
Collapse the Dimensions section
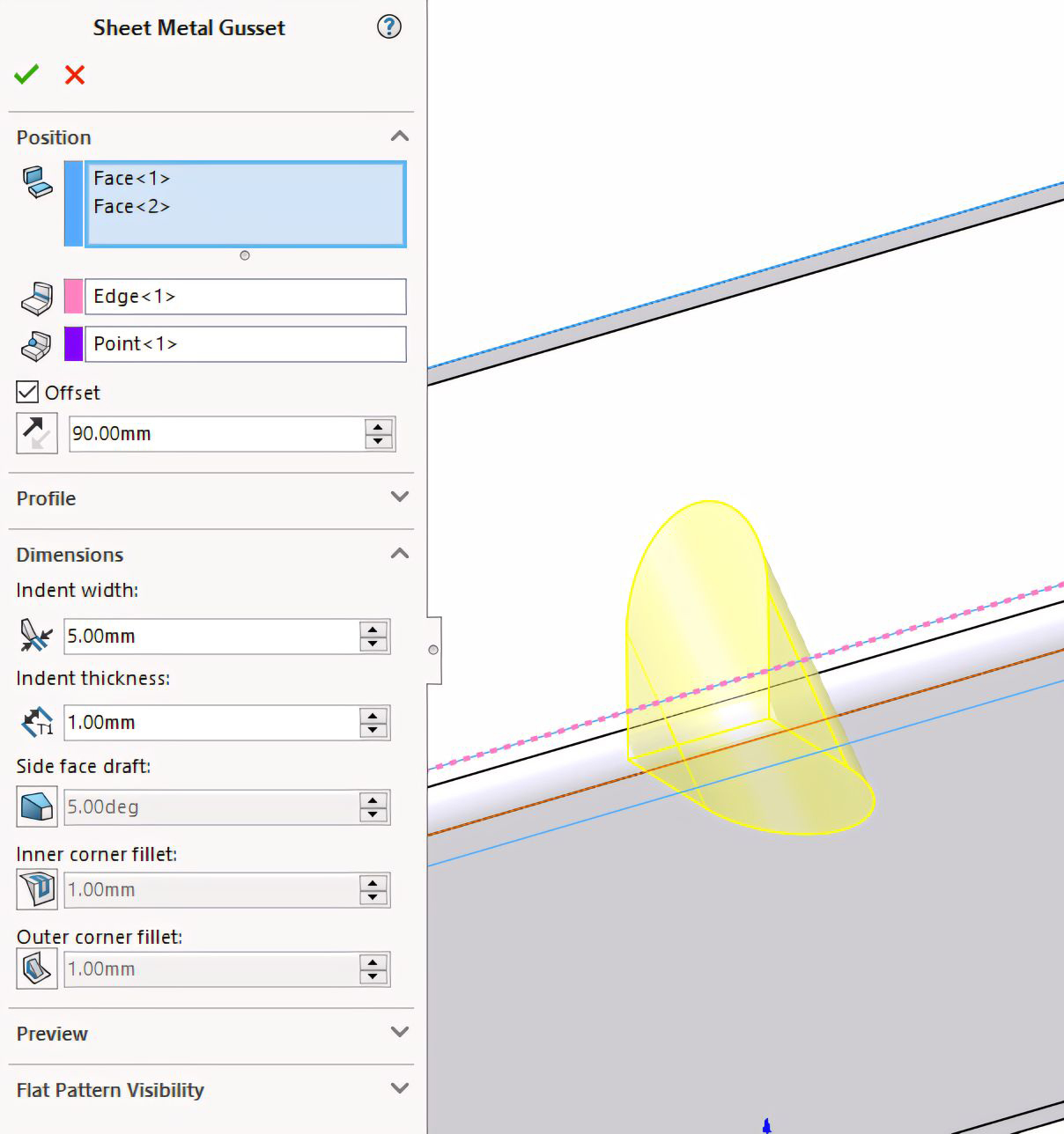point(399,554)
